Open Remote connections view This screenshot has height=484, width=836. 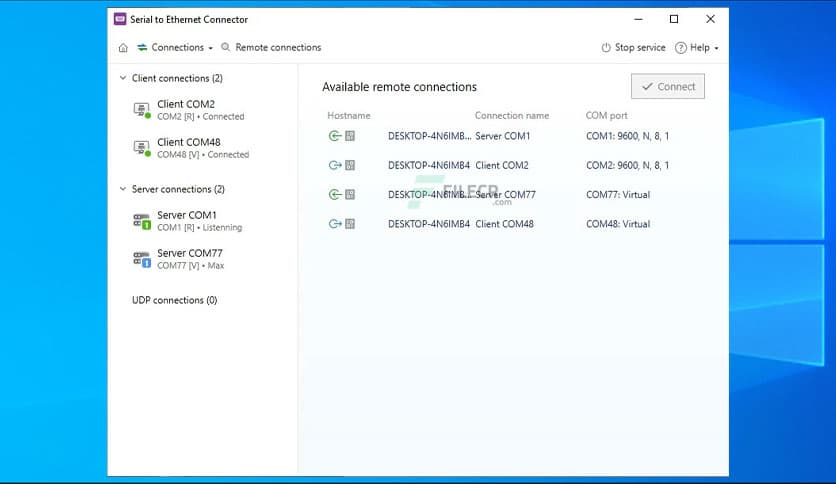point(271,47)
